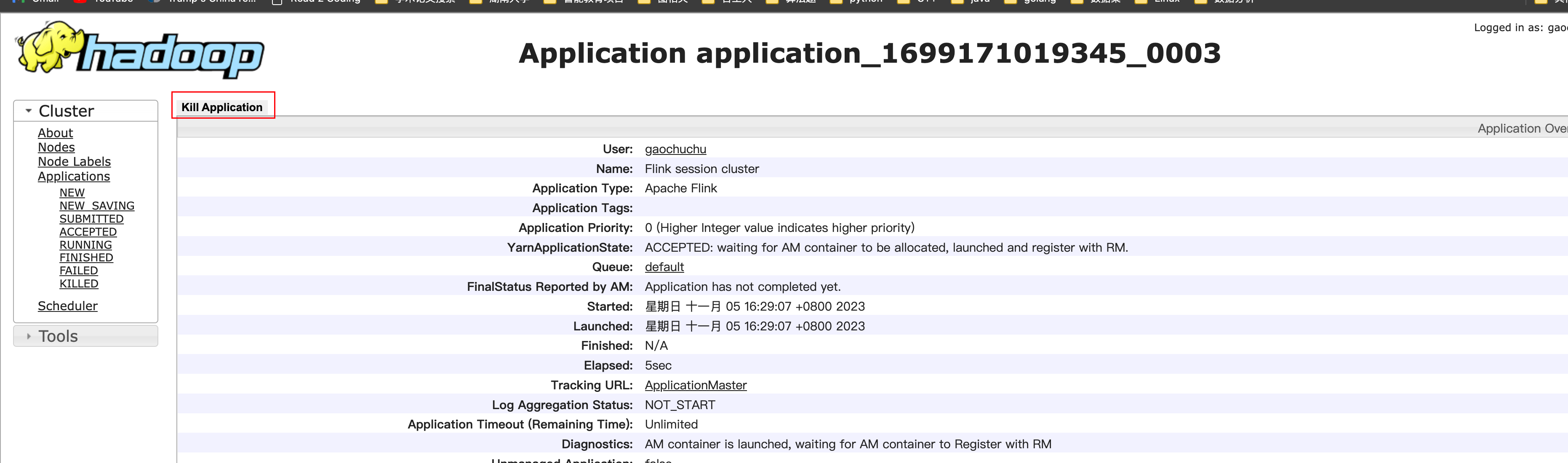View FINISHED applications
This screenshot has height=463, width=1568.
(x=86, y=257)
